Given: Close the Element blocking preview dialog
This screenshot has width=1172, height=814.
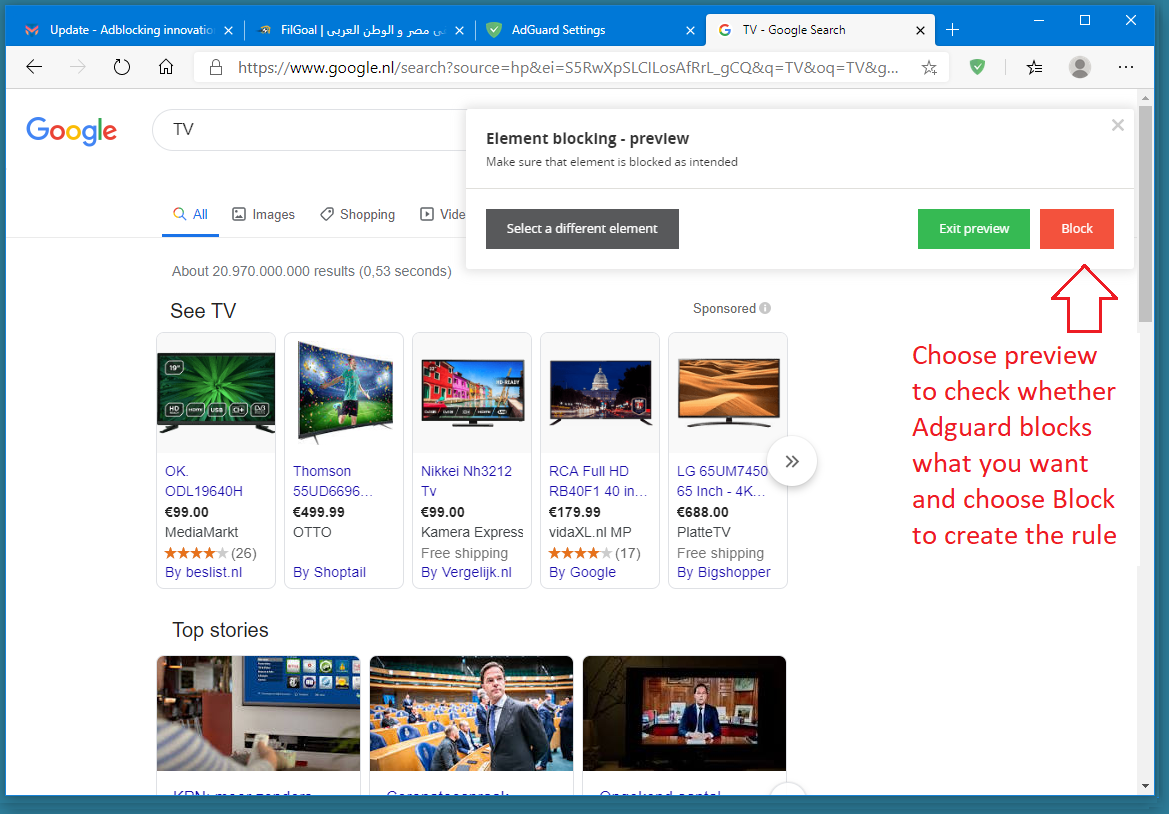Looking at the screenshot, I should click(x=1117, y=125).
